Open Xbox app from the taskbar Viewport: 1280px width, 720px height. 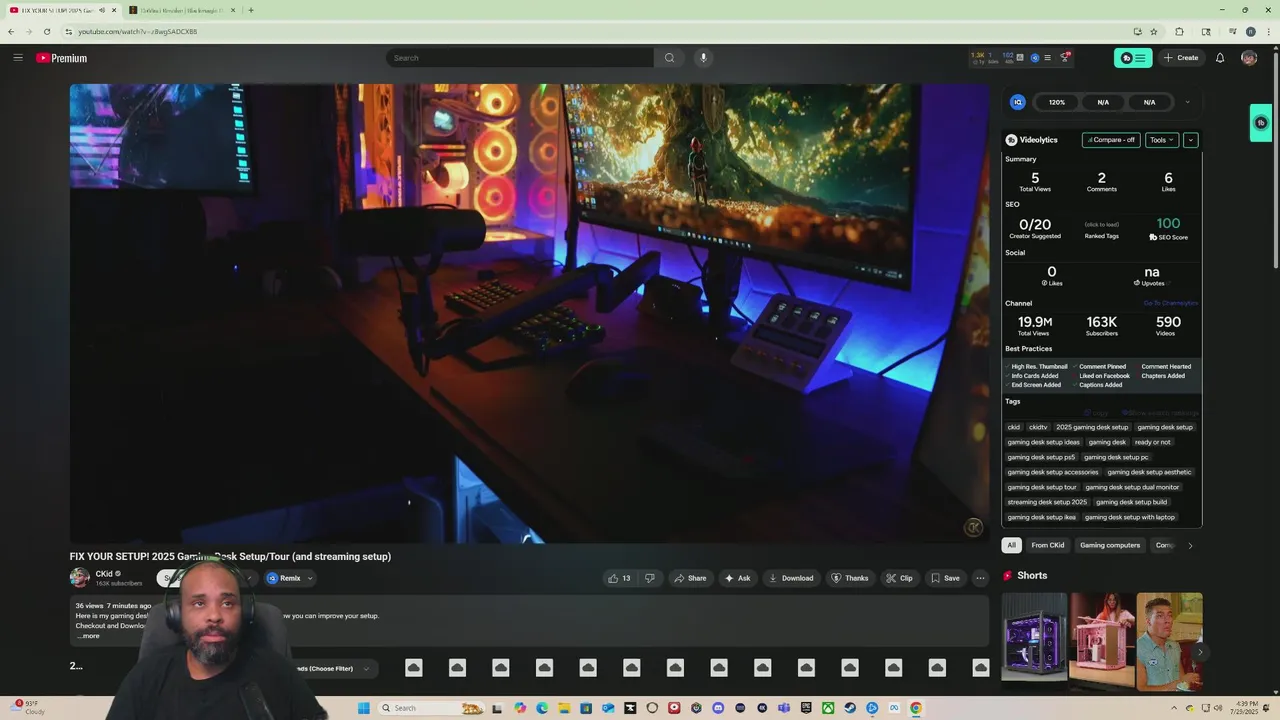828,708
